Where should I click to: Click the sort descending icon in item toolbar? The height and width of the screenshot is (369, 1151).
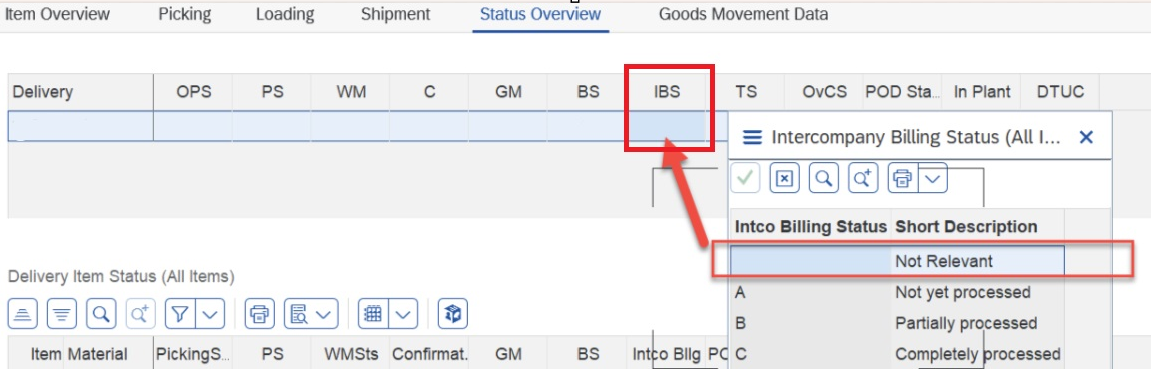coord(62,314)
